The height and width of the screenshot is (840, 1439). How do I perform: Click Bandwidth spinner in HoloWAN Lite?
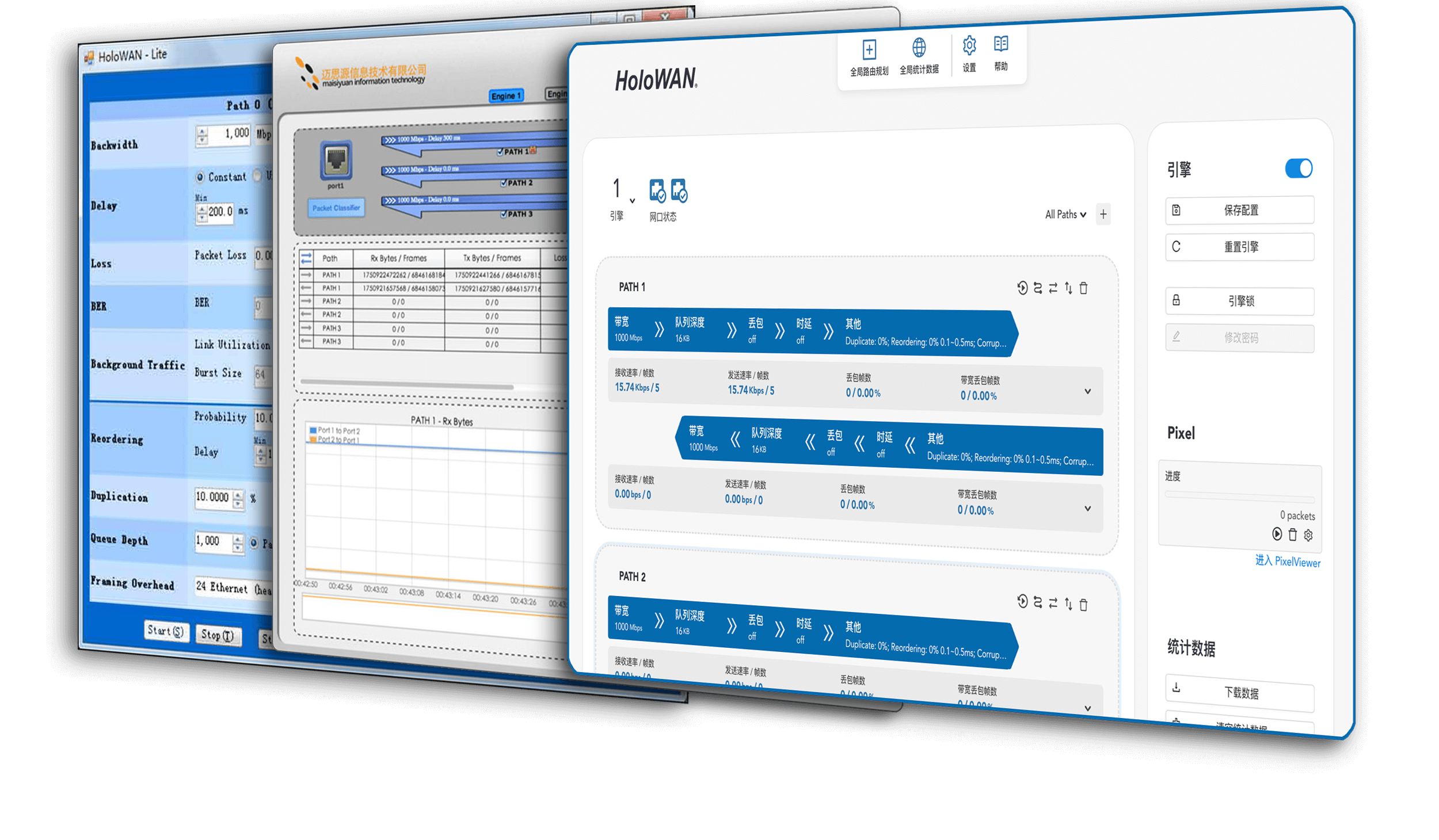click(x=201, y=136)
